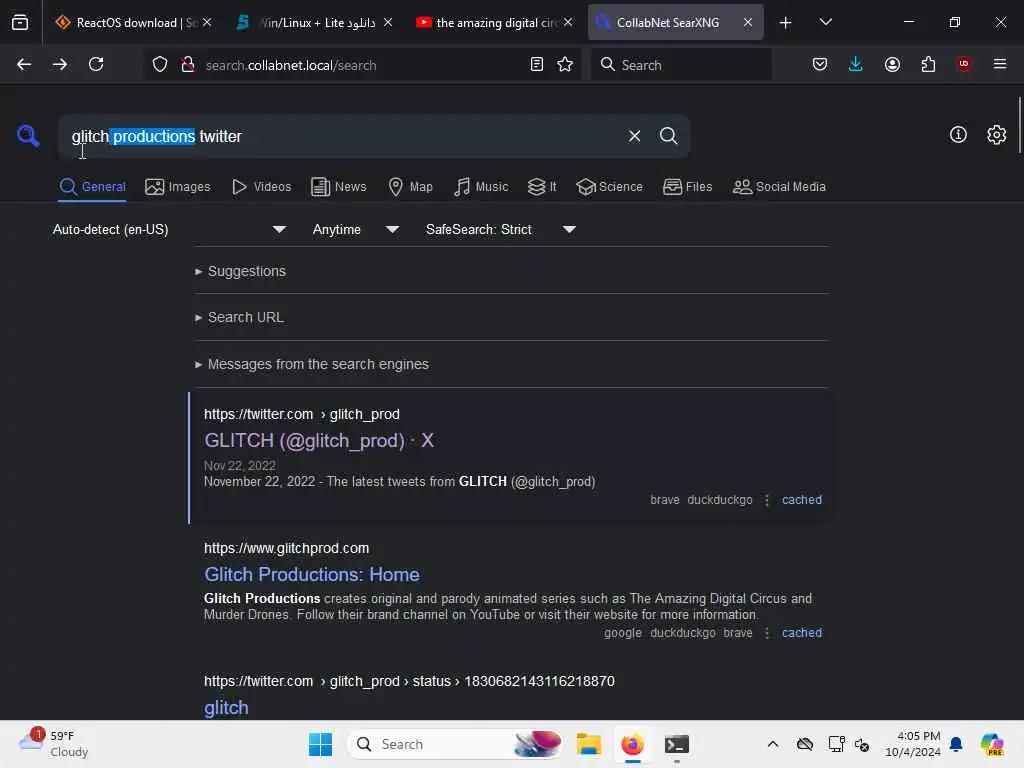Select the Music search category
1024x768 pixels.
pyautogui.click(x=481, y=187)
